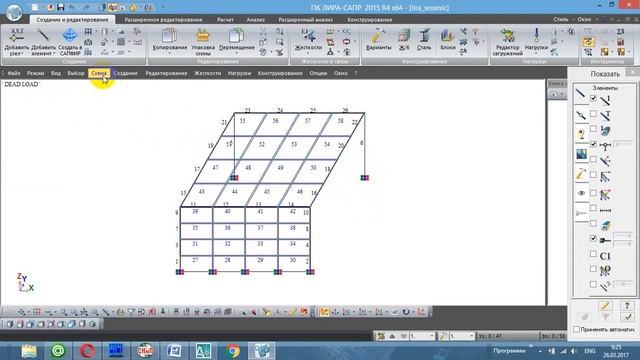Screen dimensions: 640x360
Task: Switch to the Расчет ribbon tab
Action: (225, 20)
